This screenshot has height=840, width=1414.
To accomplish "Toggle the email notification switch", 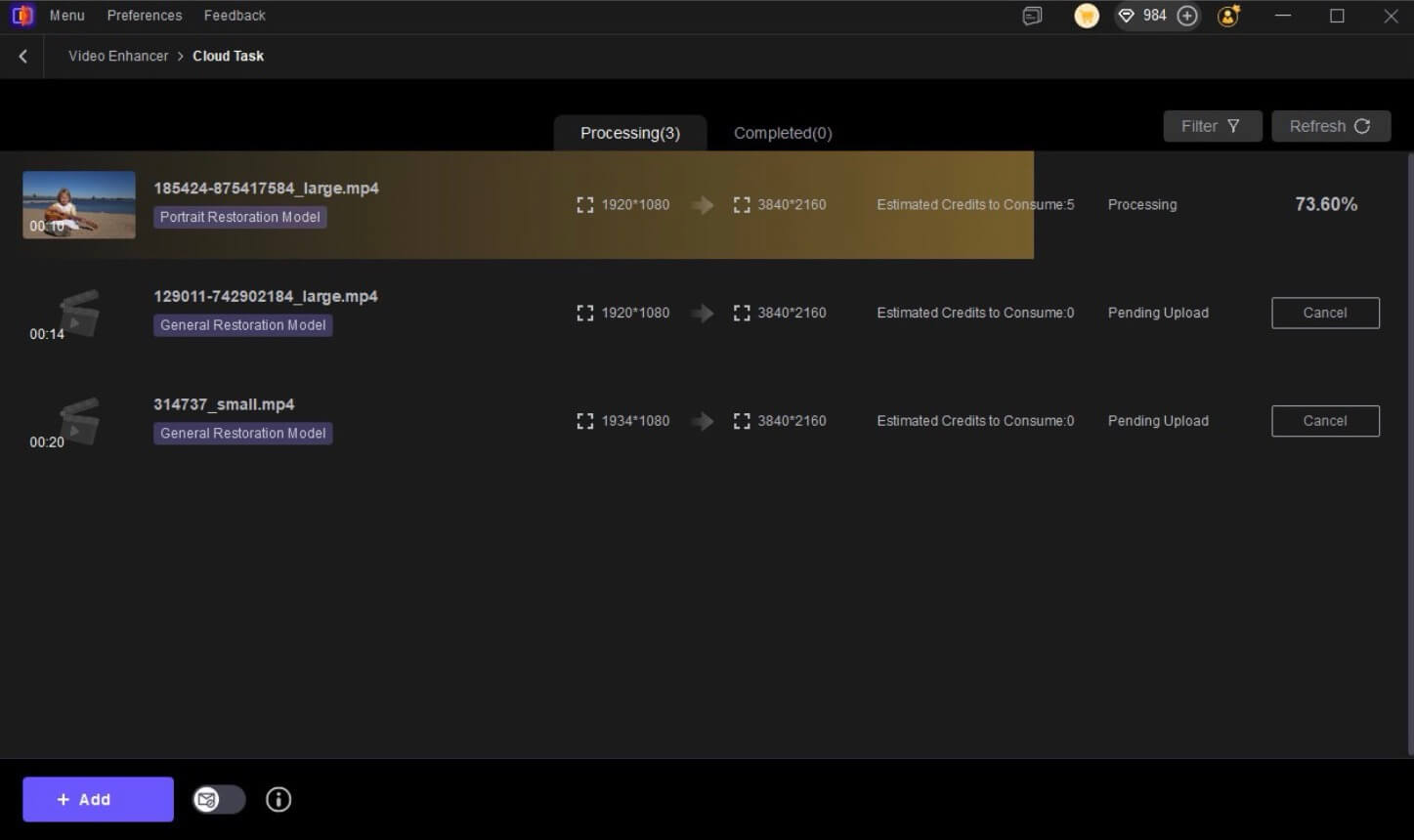I will click(219, 800).
